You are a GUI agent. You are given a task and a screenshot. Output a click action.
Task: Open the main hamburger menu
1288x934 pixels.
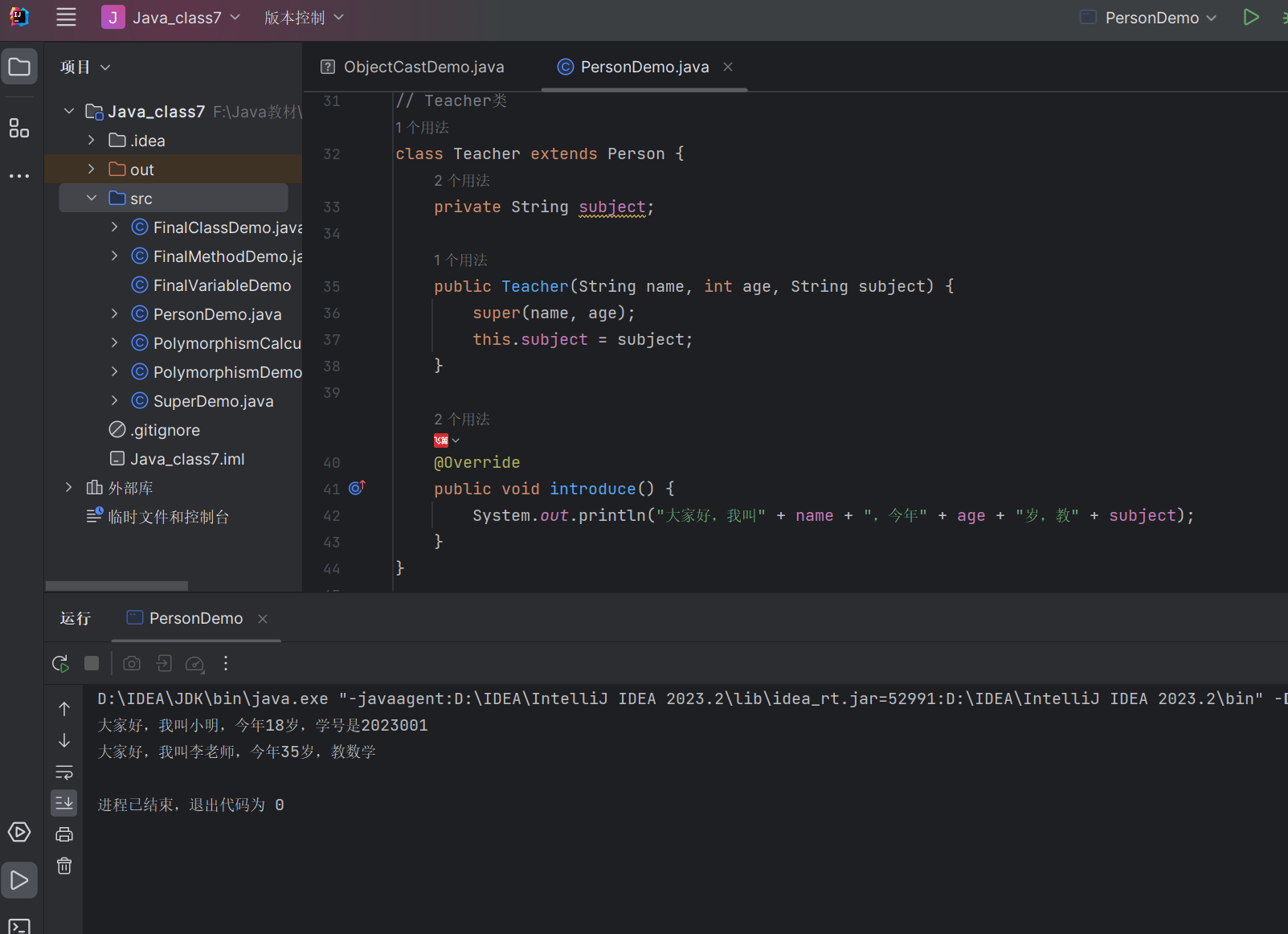point(66,18)
